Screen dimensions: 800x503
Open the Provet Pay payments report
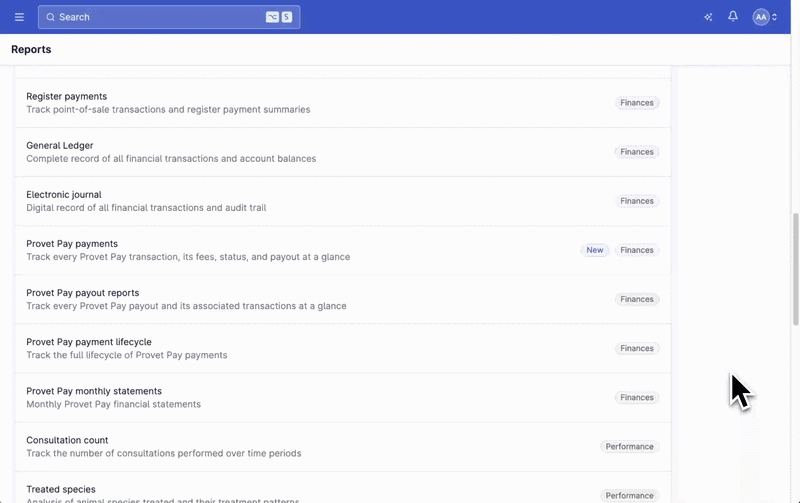[x=343, y=250]
